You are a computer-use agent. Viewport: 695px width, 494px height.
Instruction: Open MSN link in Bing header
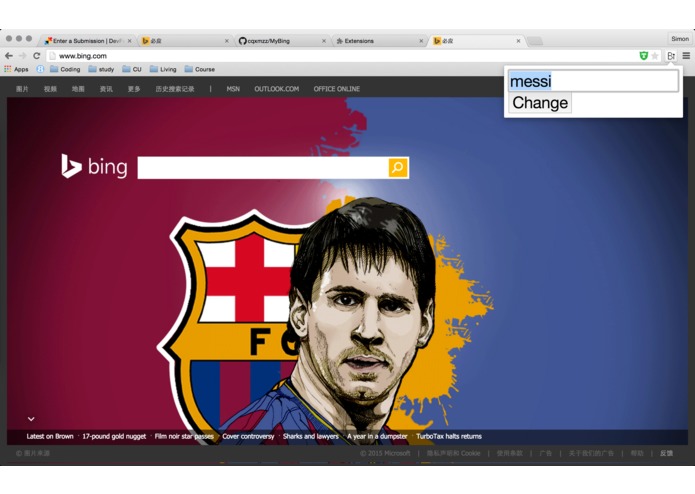pos(233,89)
